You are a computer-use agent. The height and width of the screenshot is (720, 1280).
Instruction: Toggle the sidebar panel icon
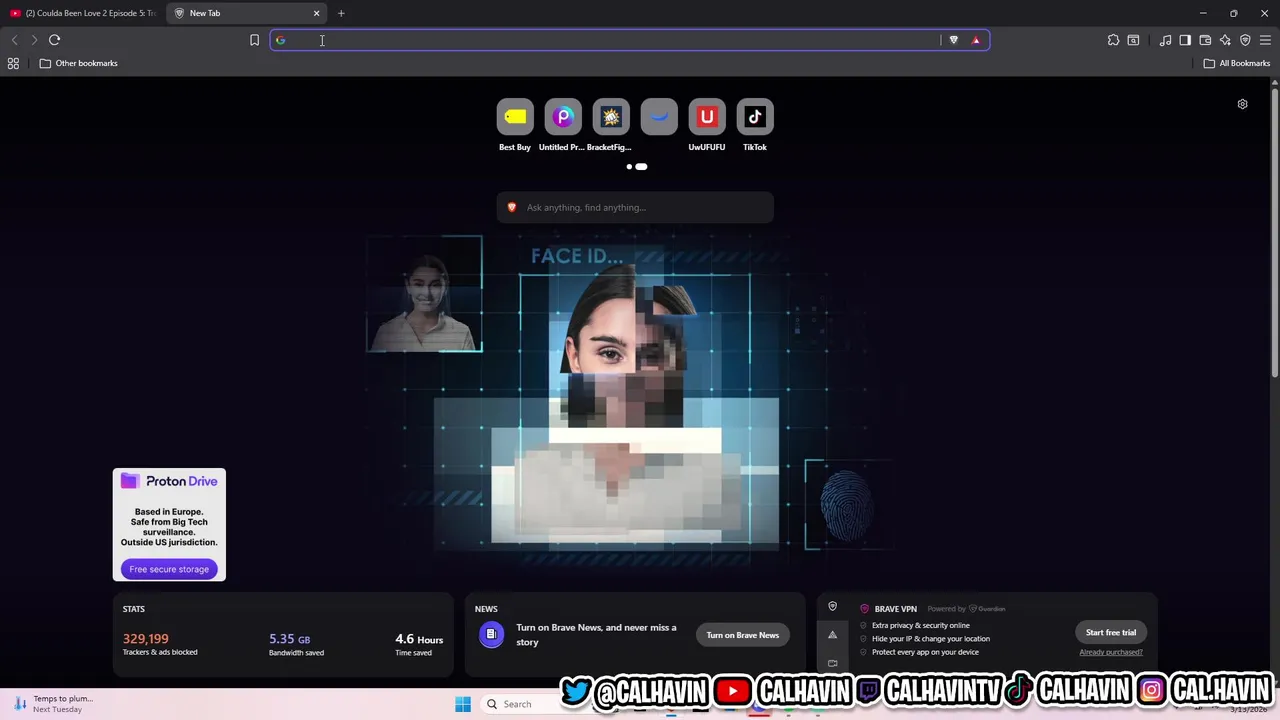1185,40
